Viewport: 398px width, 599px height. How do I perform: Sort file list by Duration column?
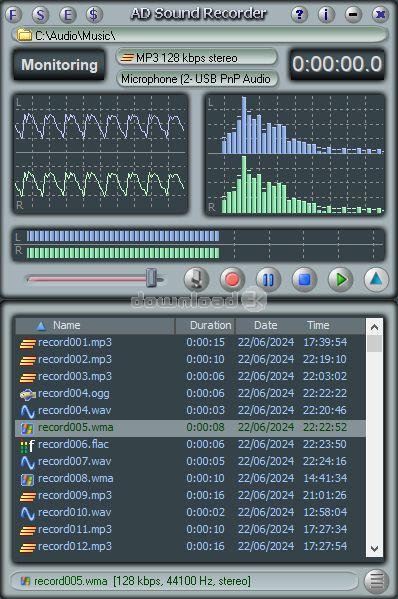205,325
